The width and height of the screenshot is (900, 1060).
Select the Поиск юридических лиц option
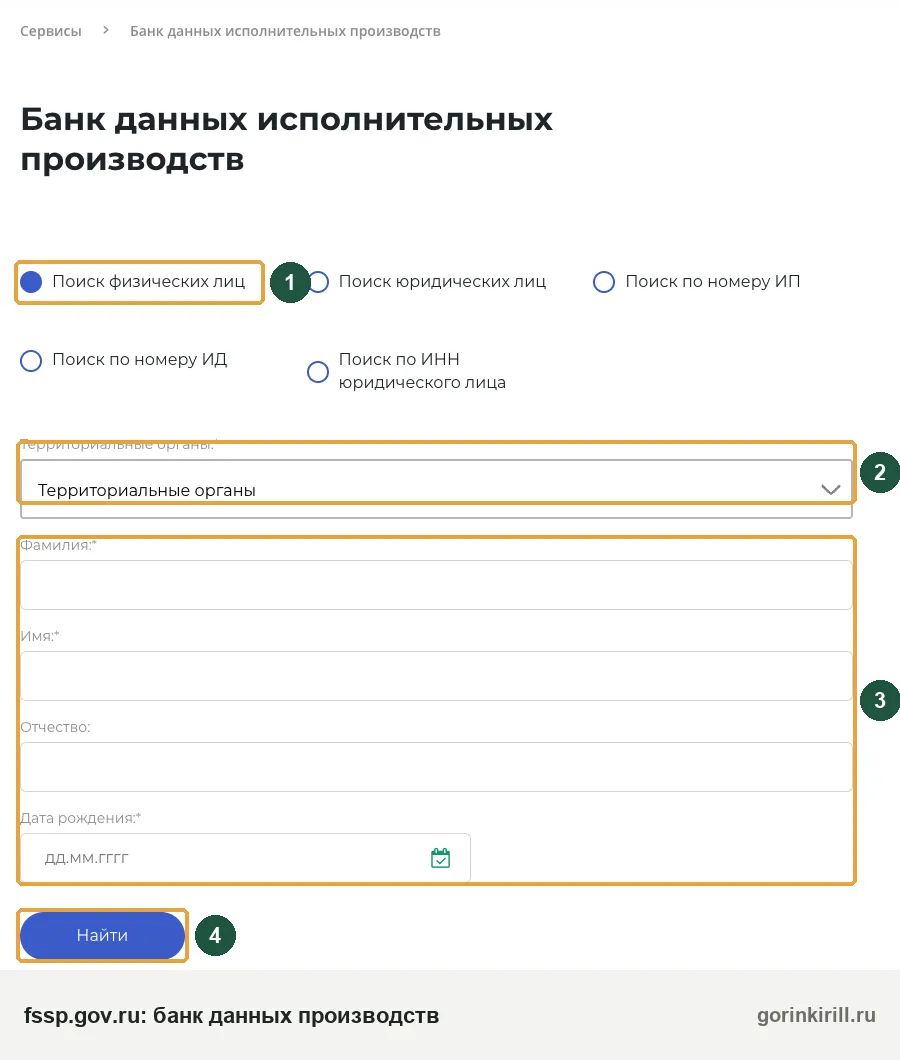click(318, 282)
